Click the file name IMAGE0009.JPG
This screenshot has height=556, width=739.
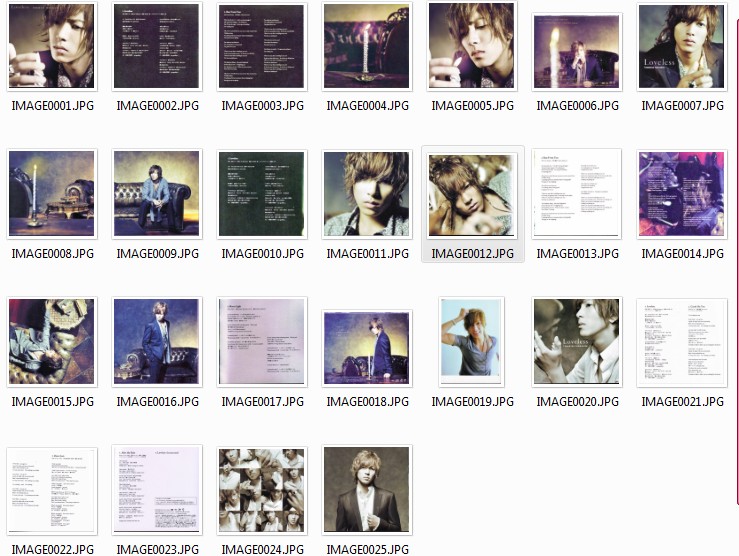[x=157, y=253]
